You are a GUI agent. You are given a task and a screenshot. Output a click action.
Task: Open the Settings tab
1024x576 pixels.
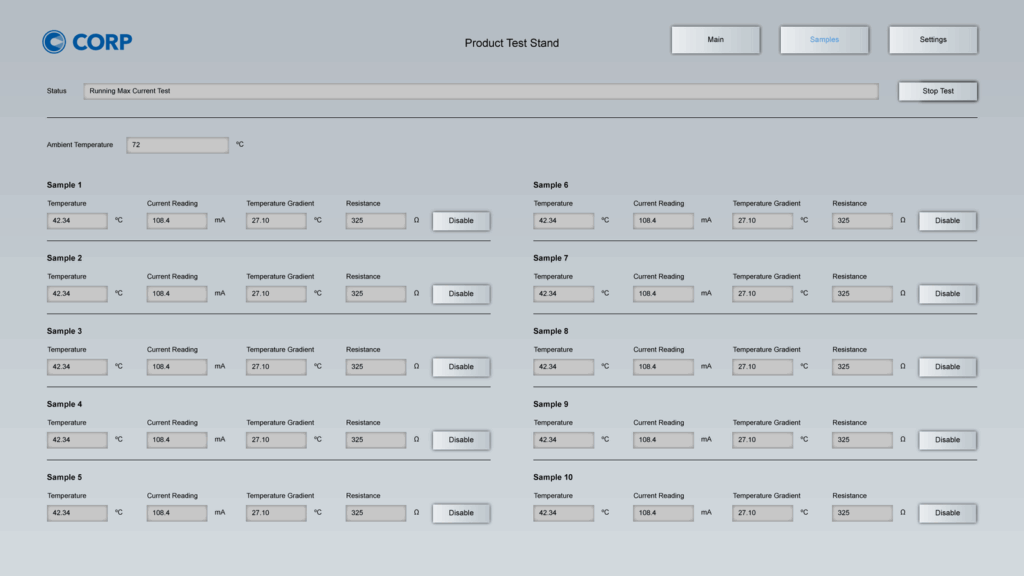click(933, 40)
